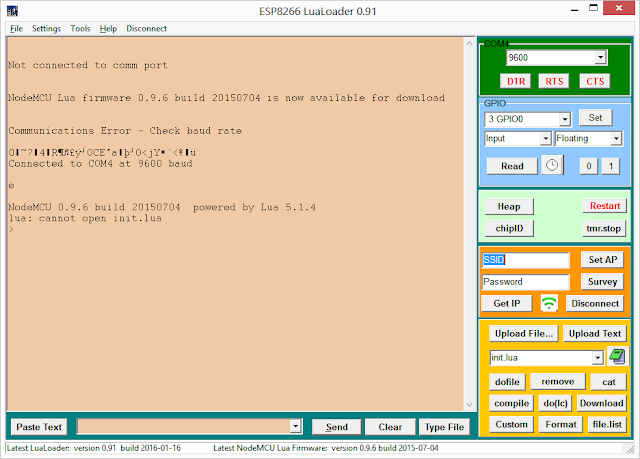Click 'lua: cannot open init.lua' in terminal
The width and height of the screenshot is (640, 459).
click(85, 218)
